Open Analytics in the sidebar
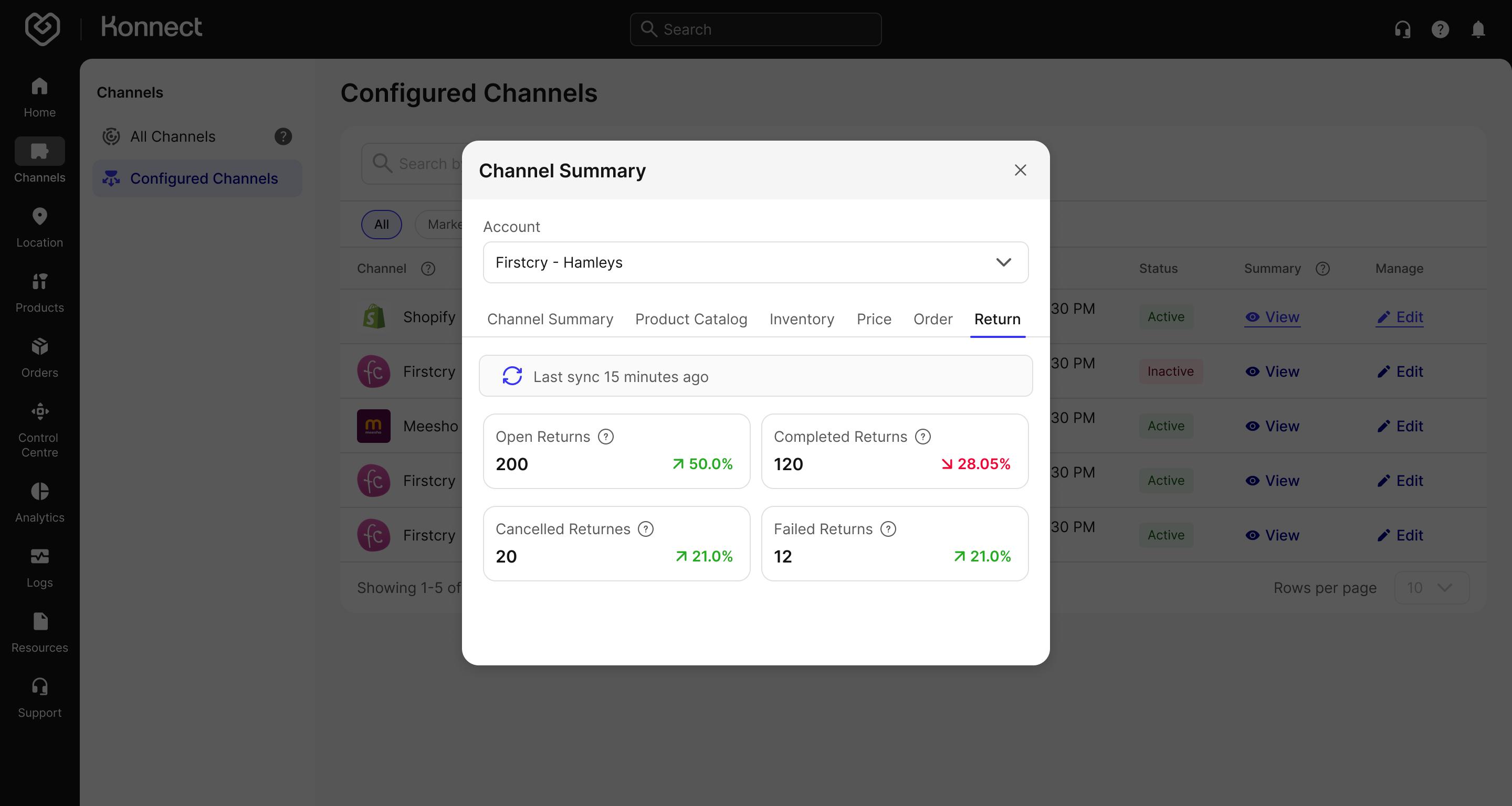 pyautogui.click(x=39, y=503)
